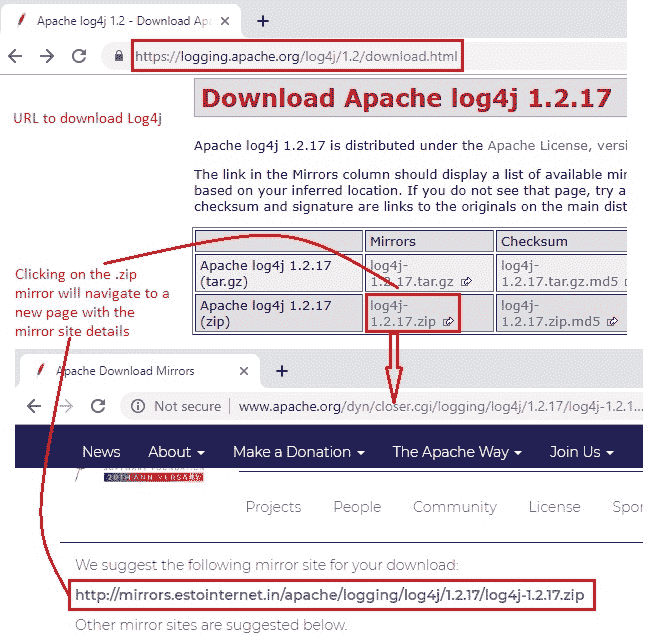Open the Community navigation link
This screenshot has width=657, height=634.
pyautogui.click(x=455, y=507)
